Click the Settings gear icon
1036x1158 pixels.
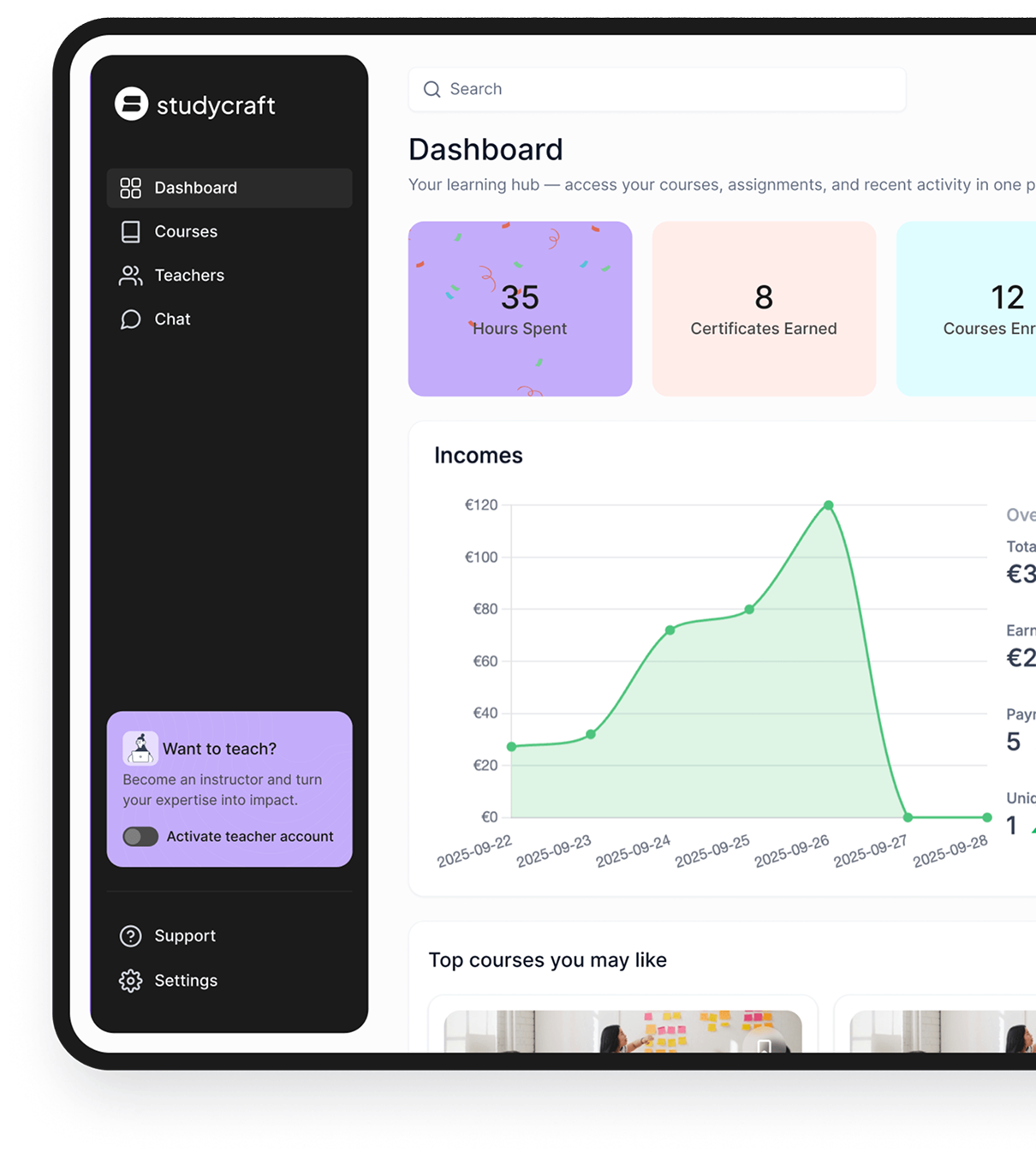click(x=130, y=981)
